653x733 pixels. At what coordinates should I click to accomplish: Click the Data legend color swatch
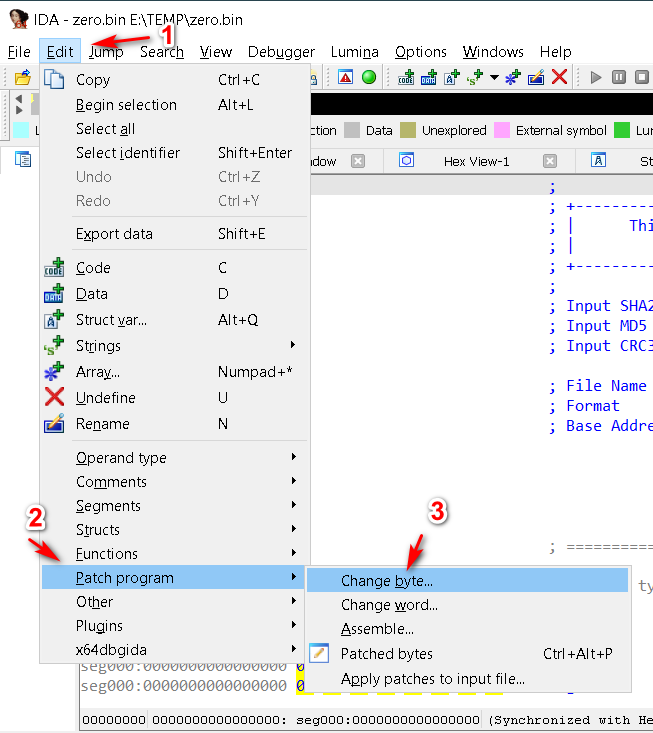point(352,130)
